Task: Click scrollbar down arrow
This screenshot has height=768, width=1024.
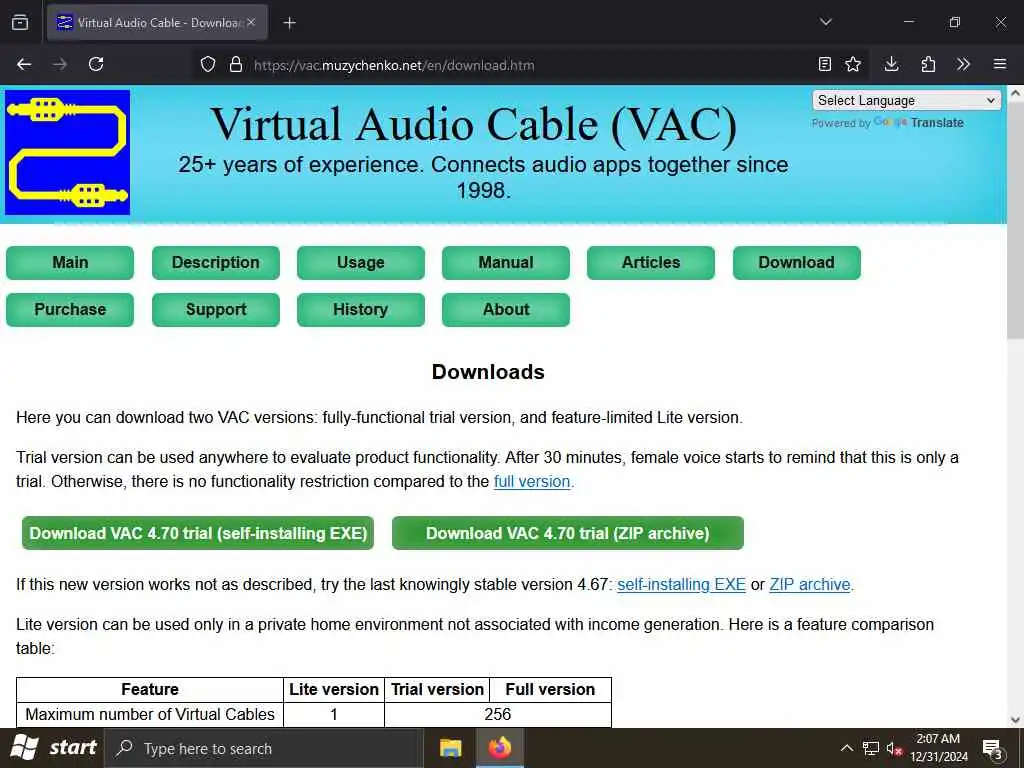Action: click(x=1015, y=720)
